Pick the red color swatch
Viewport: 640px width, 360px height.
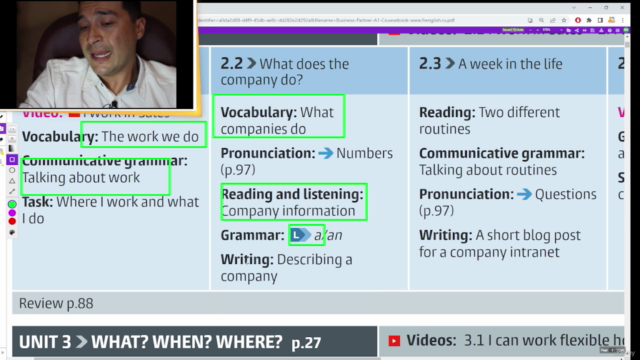click(12, 221)
